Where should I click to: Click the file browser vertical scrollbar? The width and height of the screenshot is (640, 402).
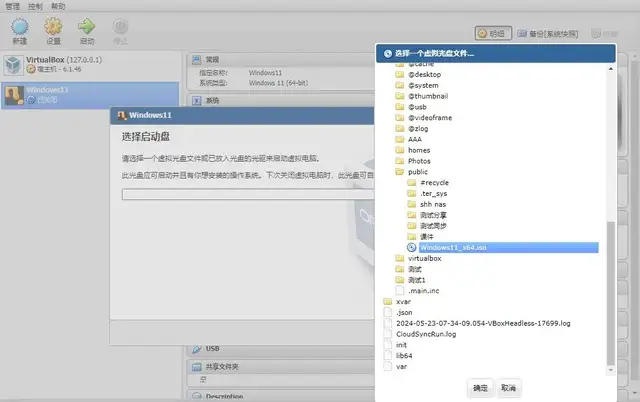click(611, 294)
